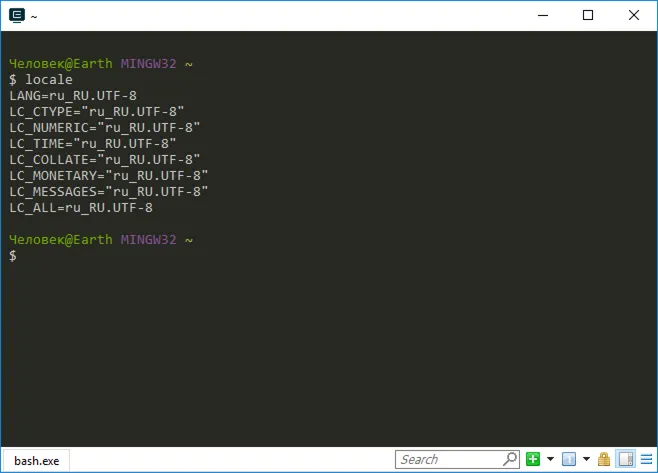Click the active console number icon
This screenshot has width=658, height=473.
[568, 459]
